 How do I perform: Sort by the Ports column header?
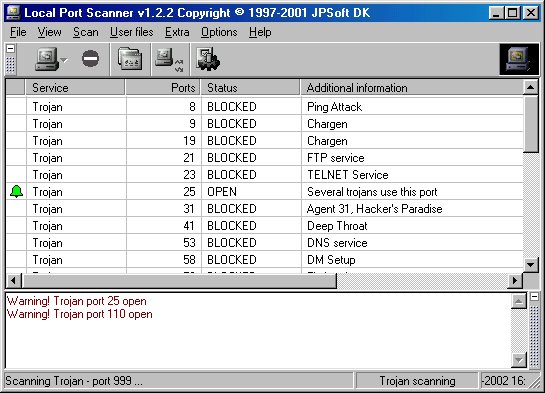162,88
